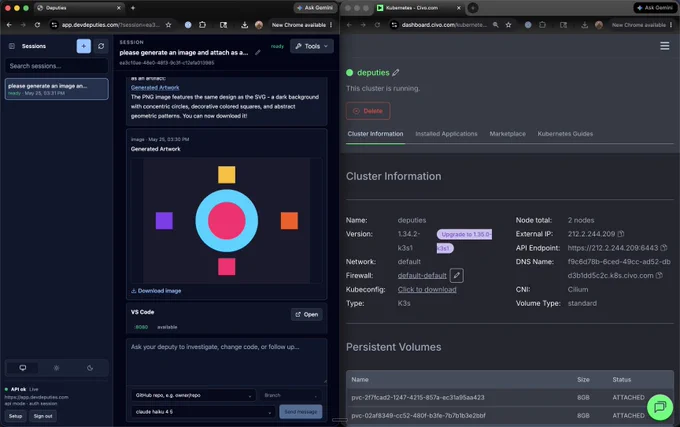Open the claude haiku 4.5 model dropdown
680x427 pixels.
[x=203, y=412]
